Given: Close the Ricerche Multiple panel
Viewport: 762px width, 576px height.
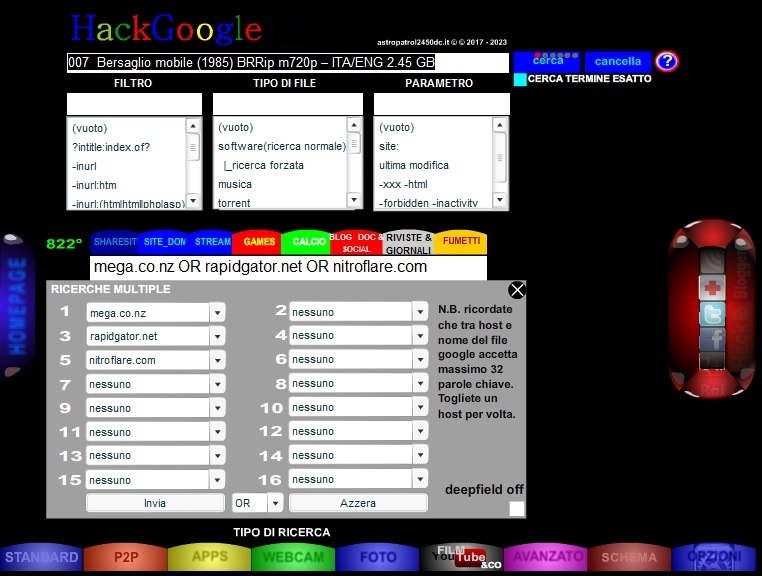Looking at the screenshot, I should [517, 290].
